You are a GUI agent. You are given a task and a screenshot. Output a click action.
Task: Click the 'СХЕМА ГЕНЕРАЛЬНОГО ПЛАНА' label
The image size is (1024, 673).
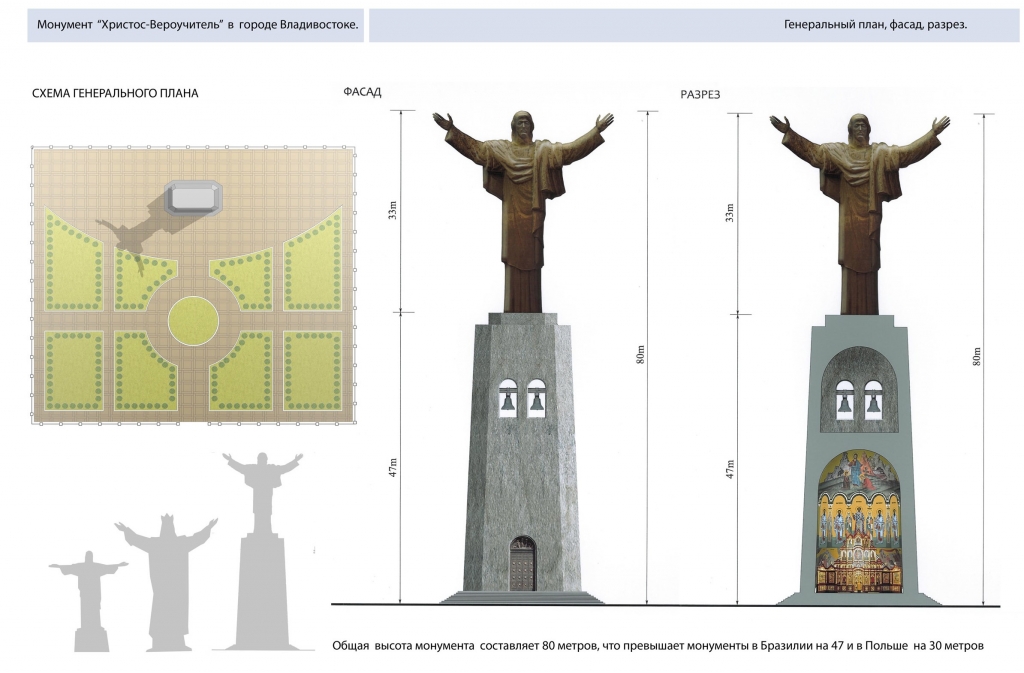coord(116,93)
